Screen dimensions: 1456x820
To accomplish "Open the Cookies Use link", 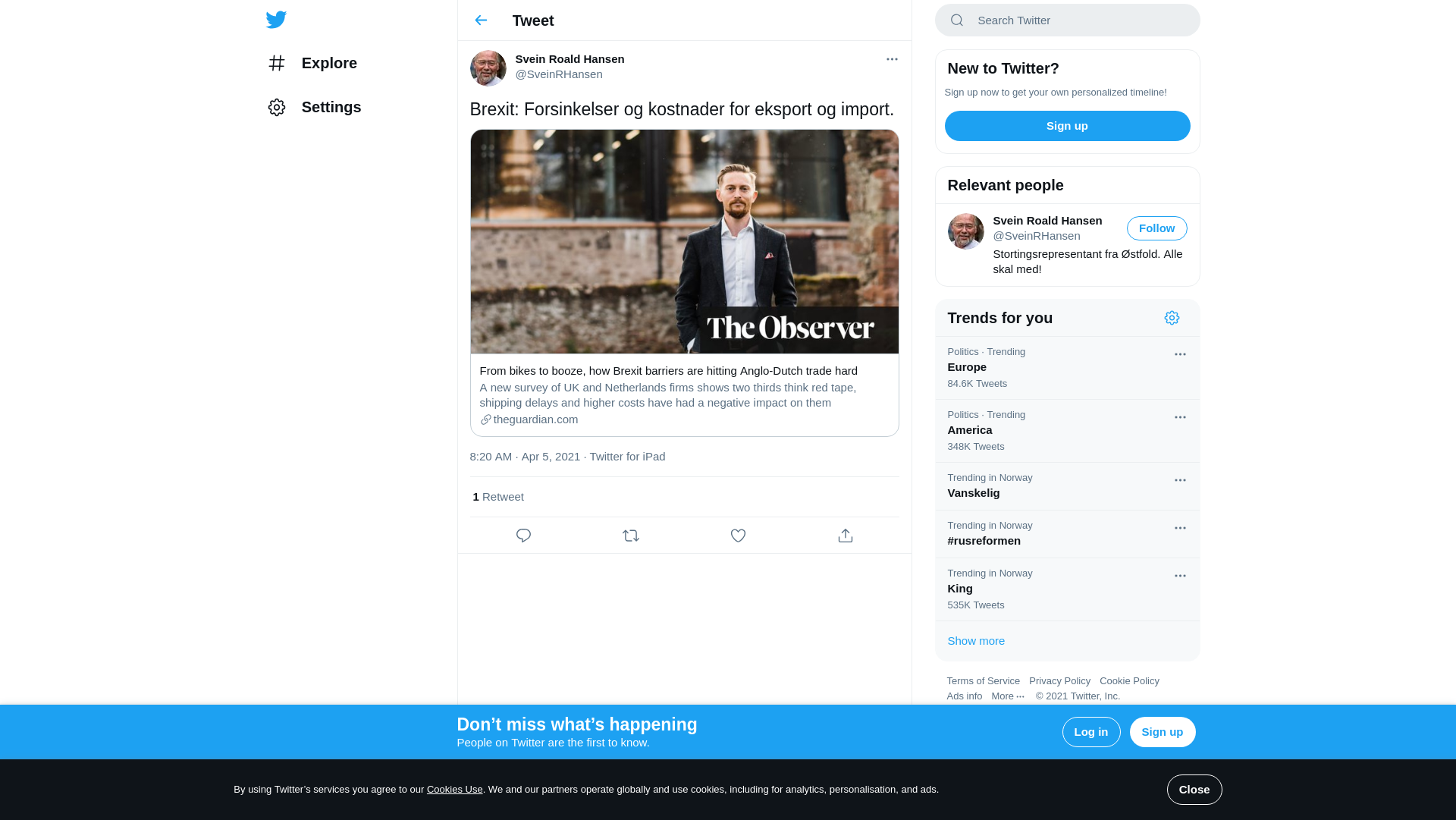I will (x=455, y=790).
